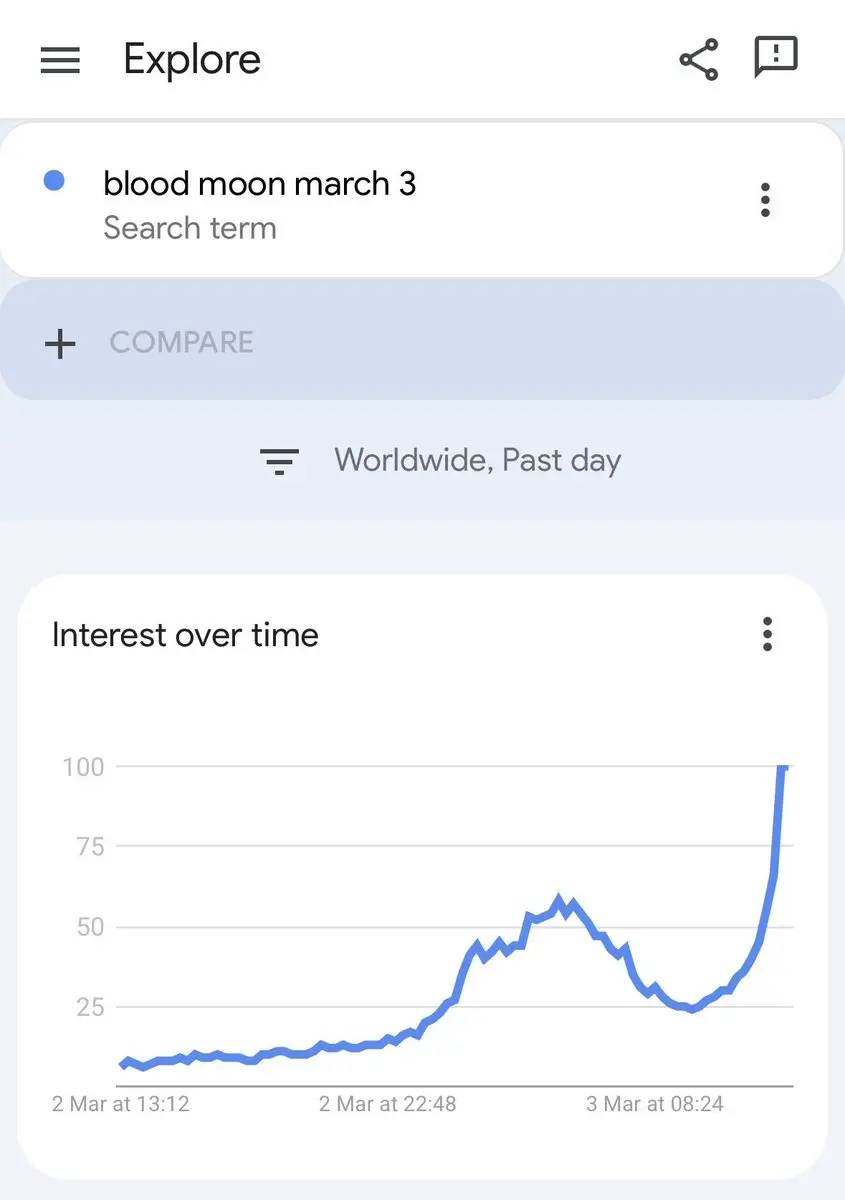Click the blue search term color dot
This screenshot has width=845, height=1200.
55,181
